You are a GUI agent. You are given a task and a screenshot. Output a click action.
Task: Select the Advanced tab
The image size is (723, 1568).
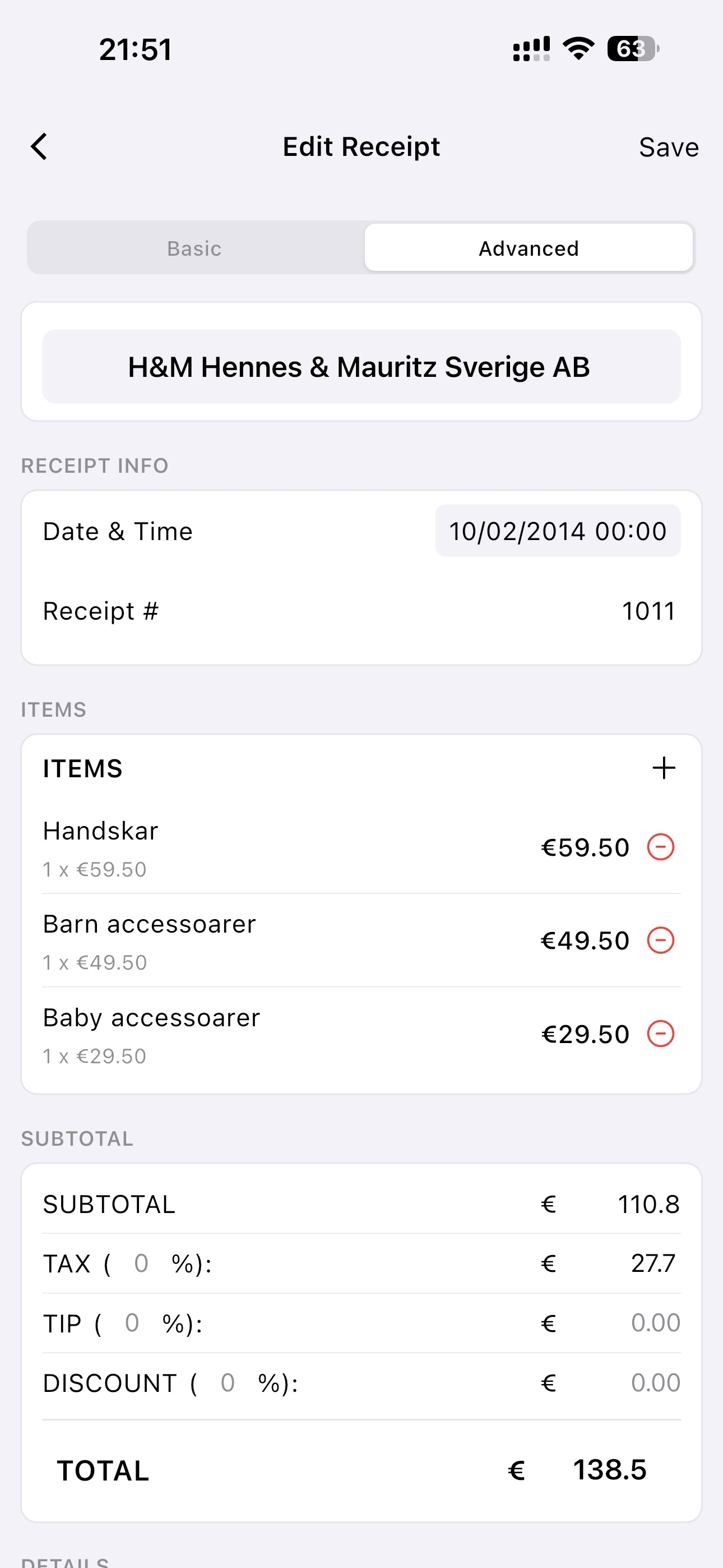[x=529, y=248]
